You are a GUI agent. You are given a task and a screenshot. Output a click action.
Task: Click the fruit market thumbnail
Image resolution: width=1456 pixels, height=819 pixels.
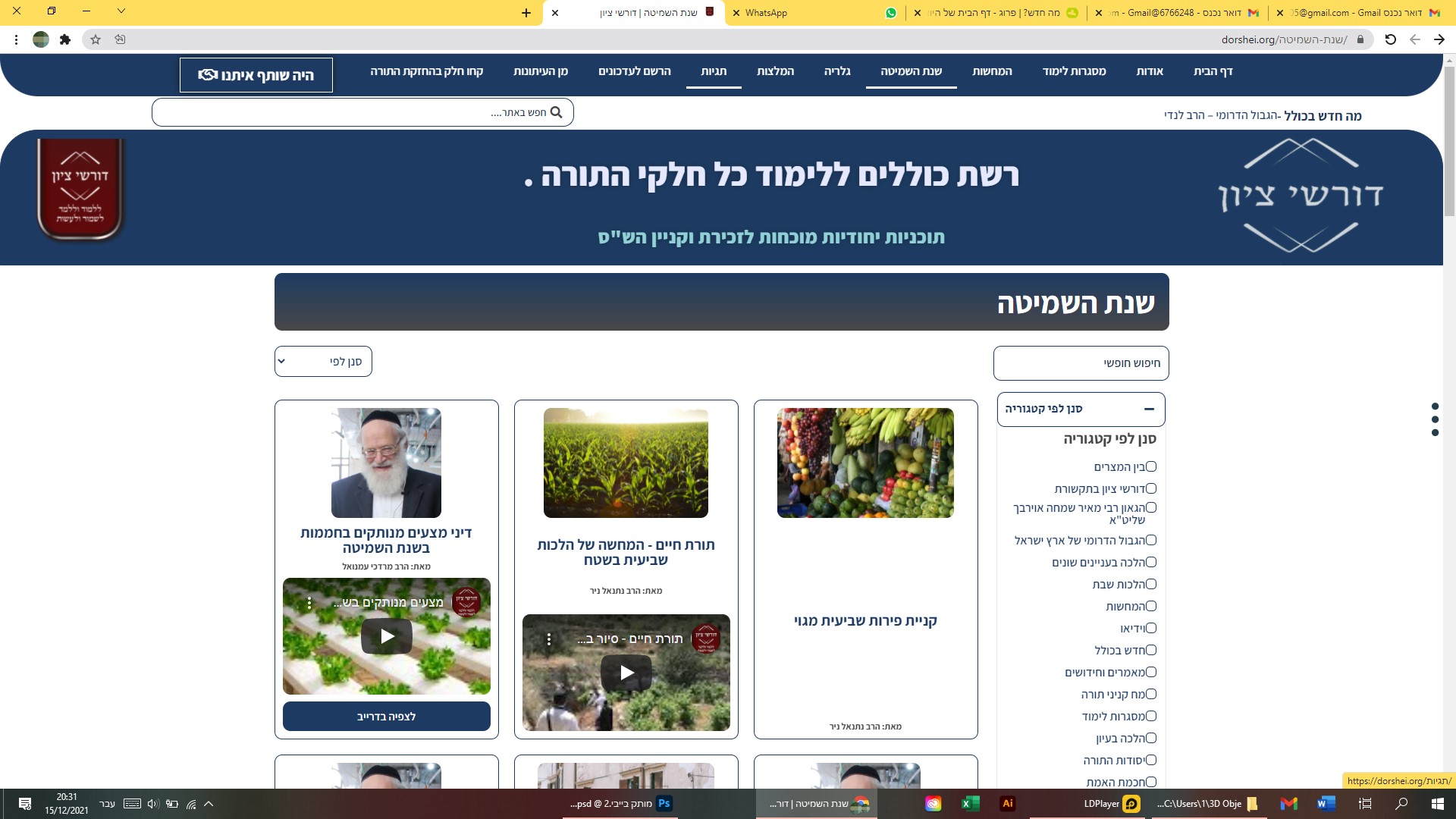(x=865, y=463)
